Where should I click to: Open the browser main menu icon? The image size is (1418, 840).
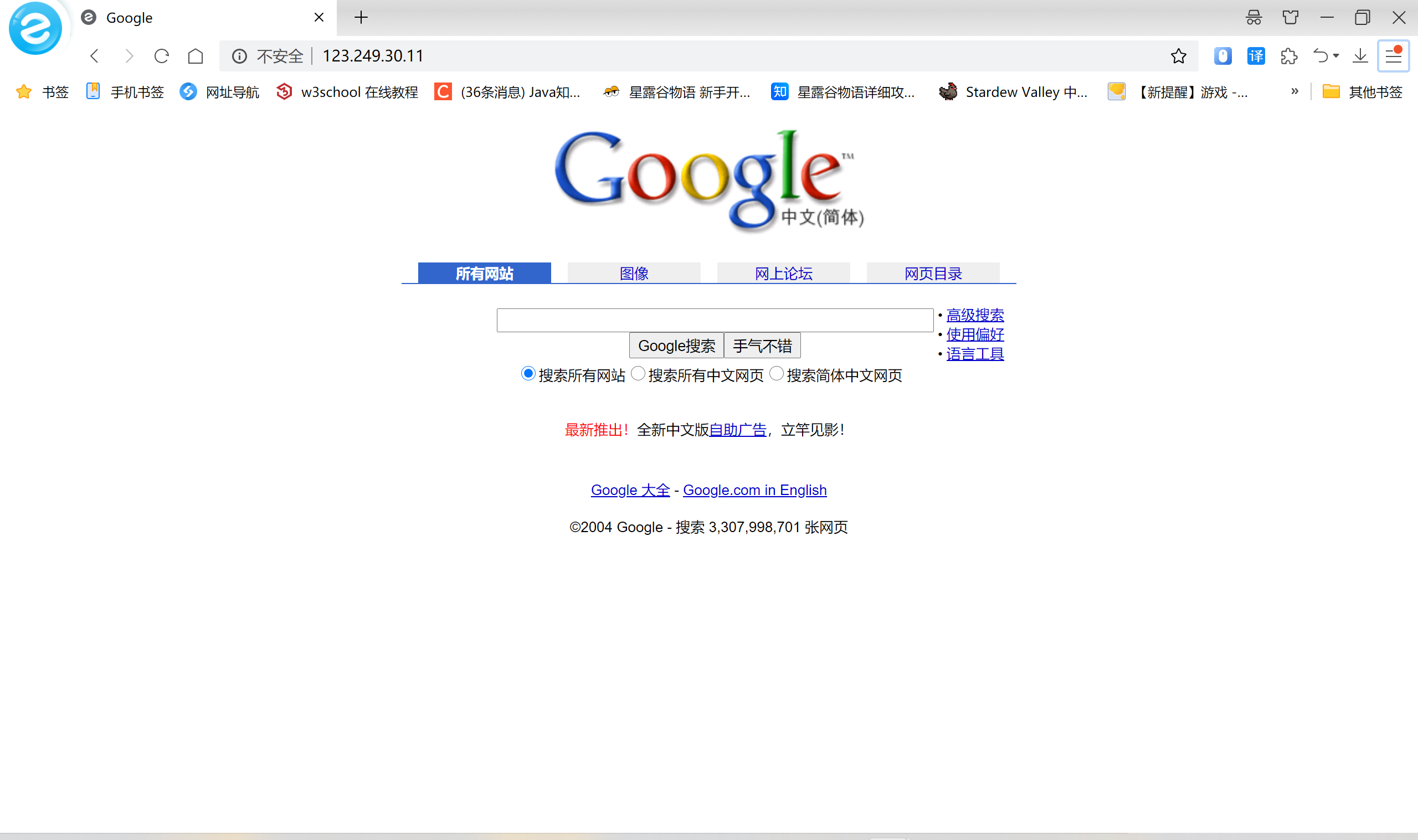pyautogui.click(x=1393, y=56)
